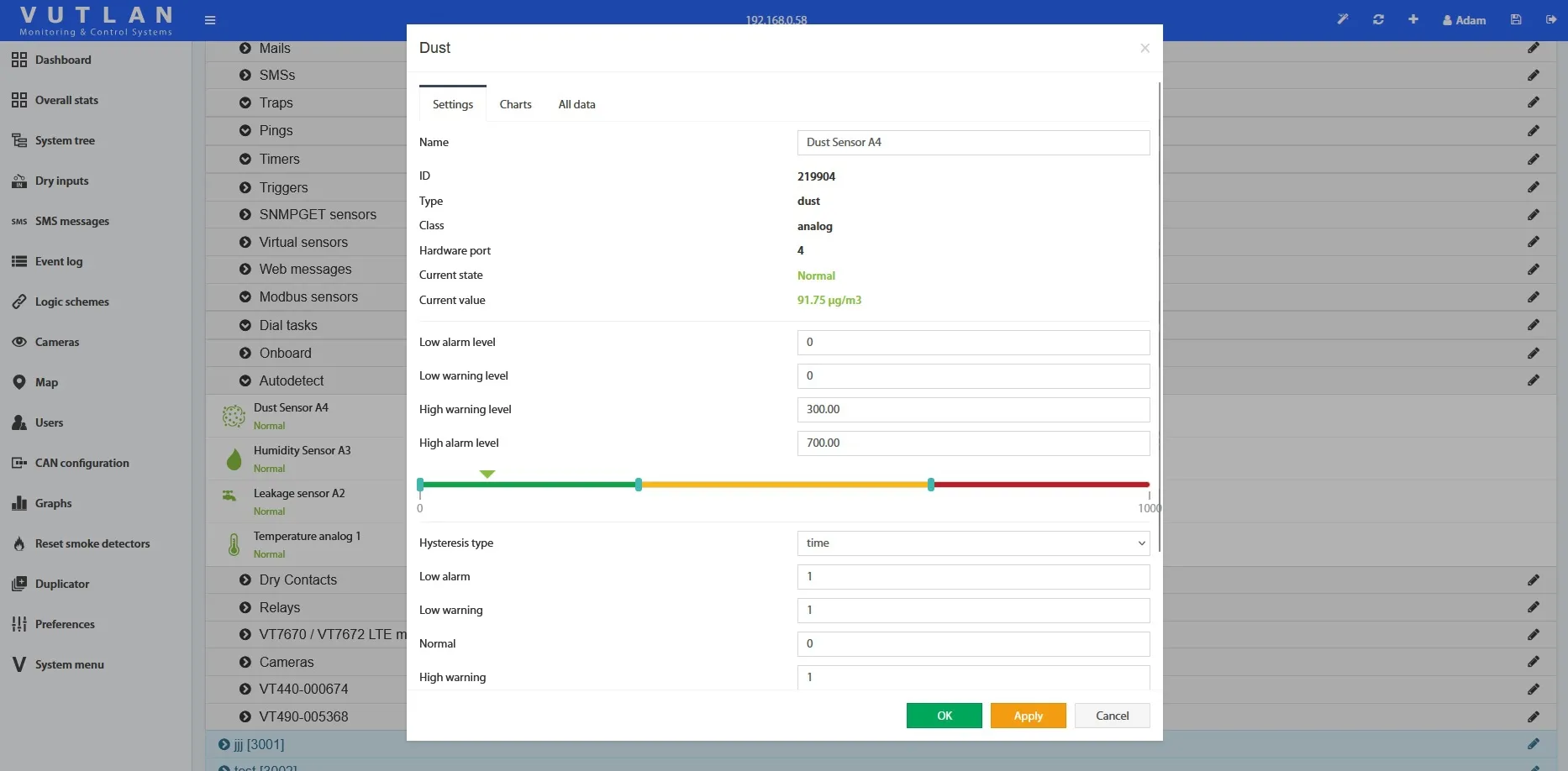Click the magic wand icon in header
Screen dimensions: 1568x771
point(1343,19)
